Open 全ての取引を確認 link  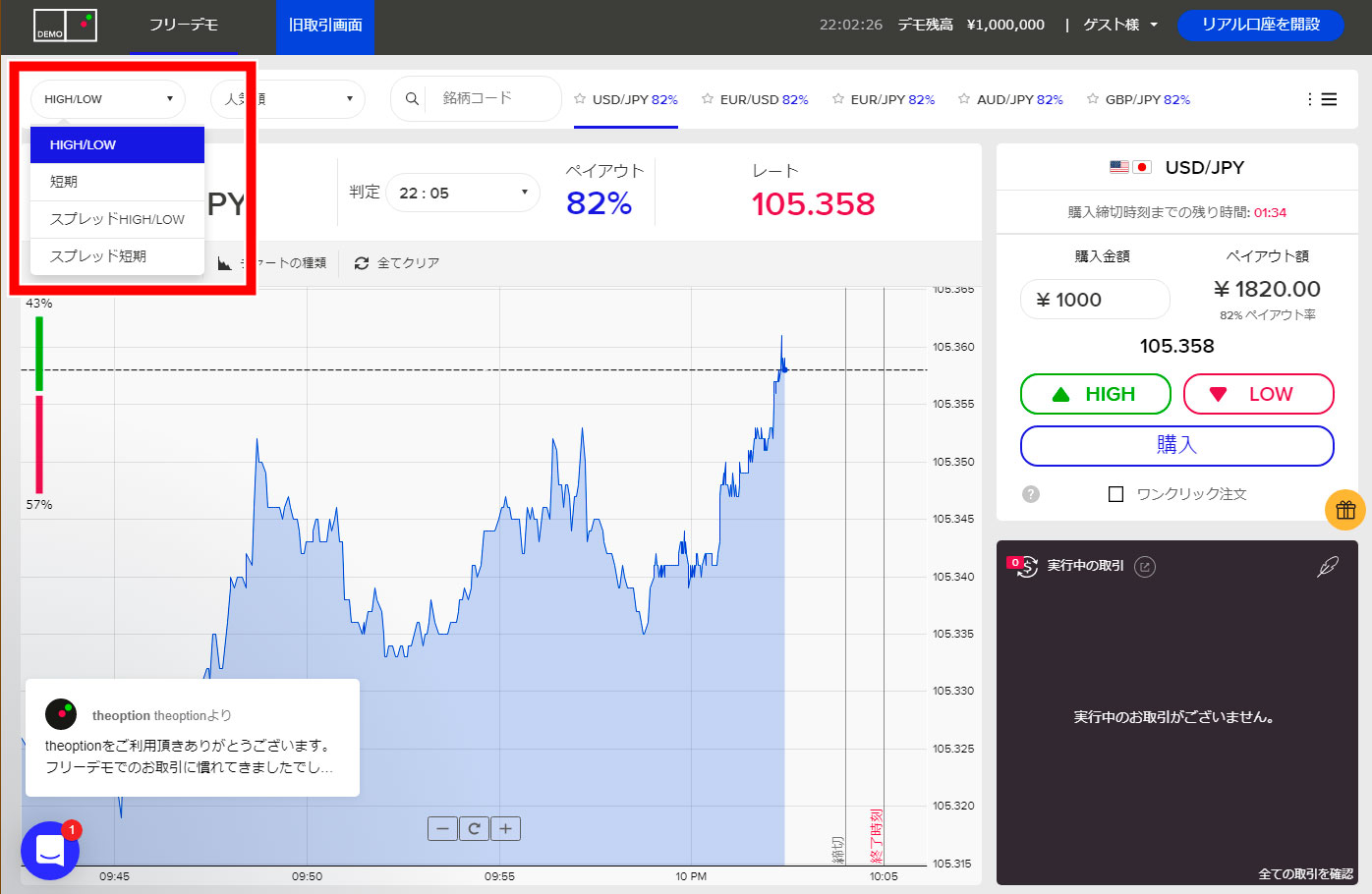click(1305, 873)
